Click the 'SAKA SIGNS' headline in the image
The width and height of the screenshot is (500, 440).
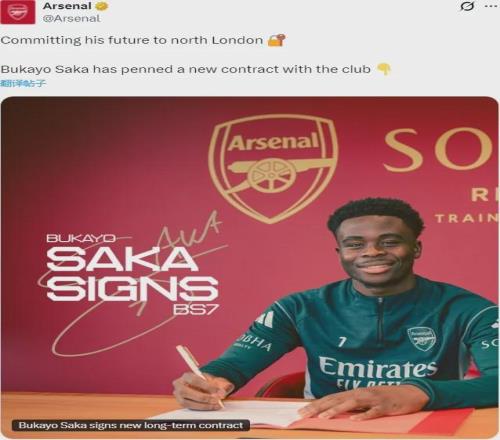[132, 274]
